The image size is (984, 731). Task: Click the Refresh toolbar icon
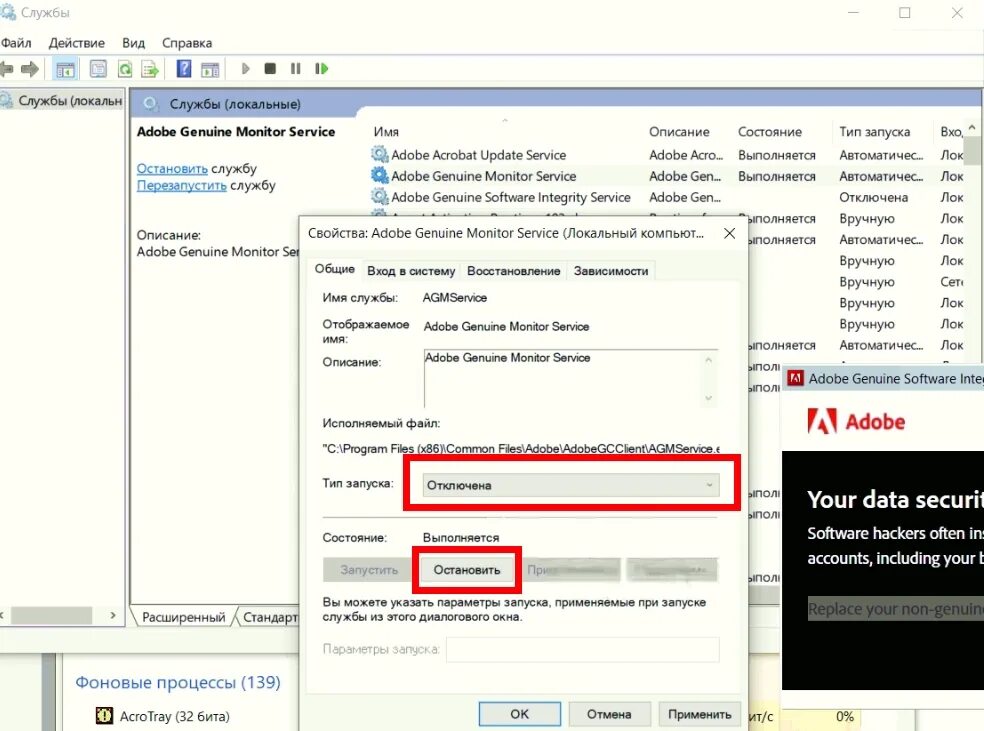(125, 69)
